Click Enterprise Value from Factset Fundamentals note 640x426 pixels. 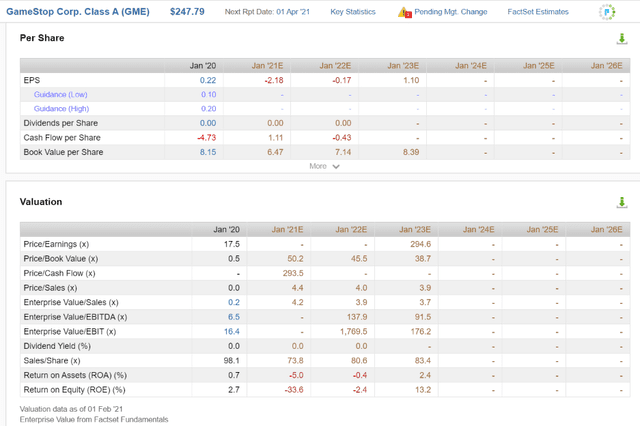[94, 419]
